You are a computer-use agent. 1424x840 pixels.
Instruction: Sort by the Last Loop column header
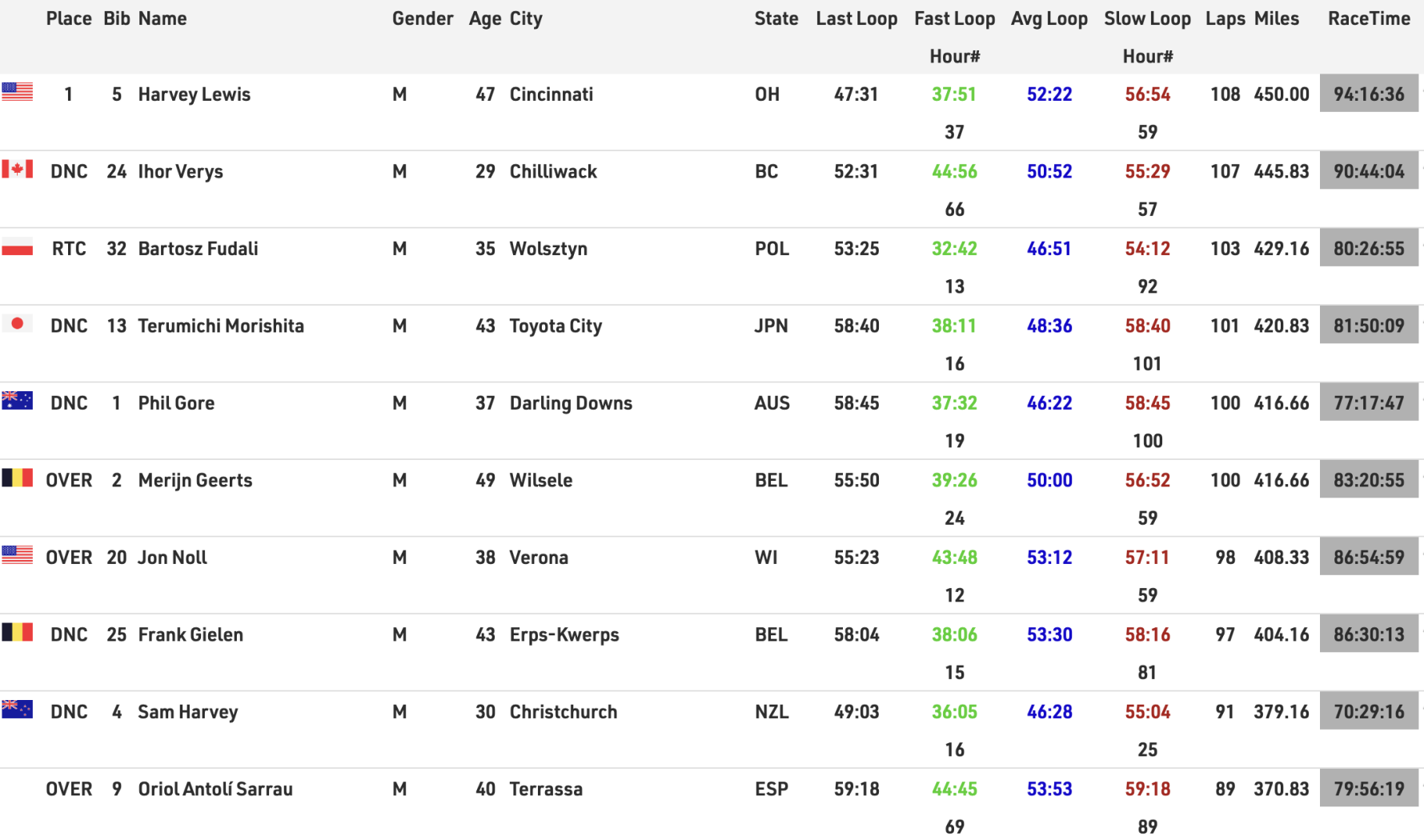(x=856, y=19)
